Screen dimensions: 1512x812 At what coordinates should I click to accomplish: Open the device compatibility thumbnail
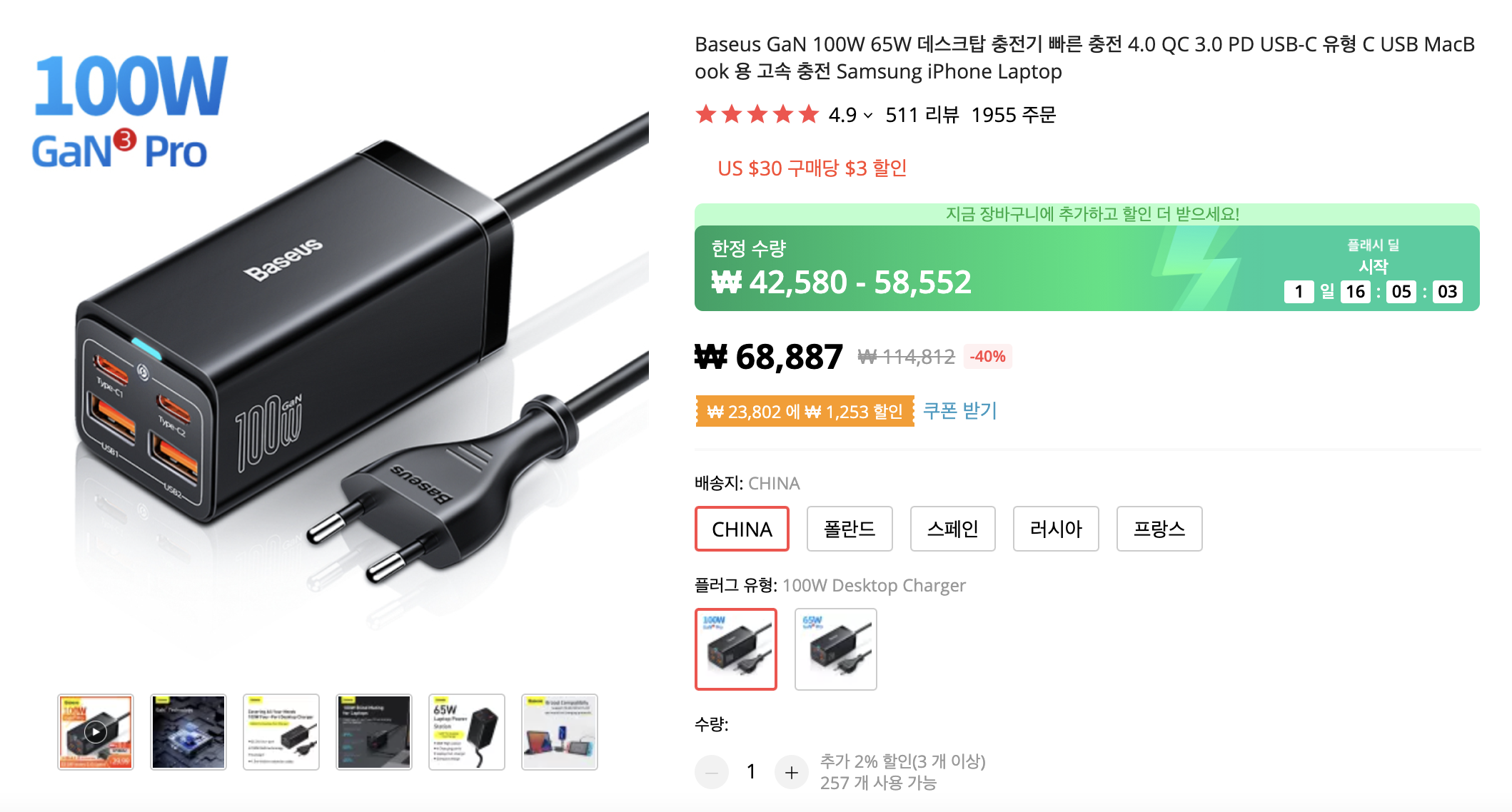tap(560, 732)
